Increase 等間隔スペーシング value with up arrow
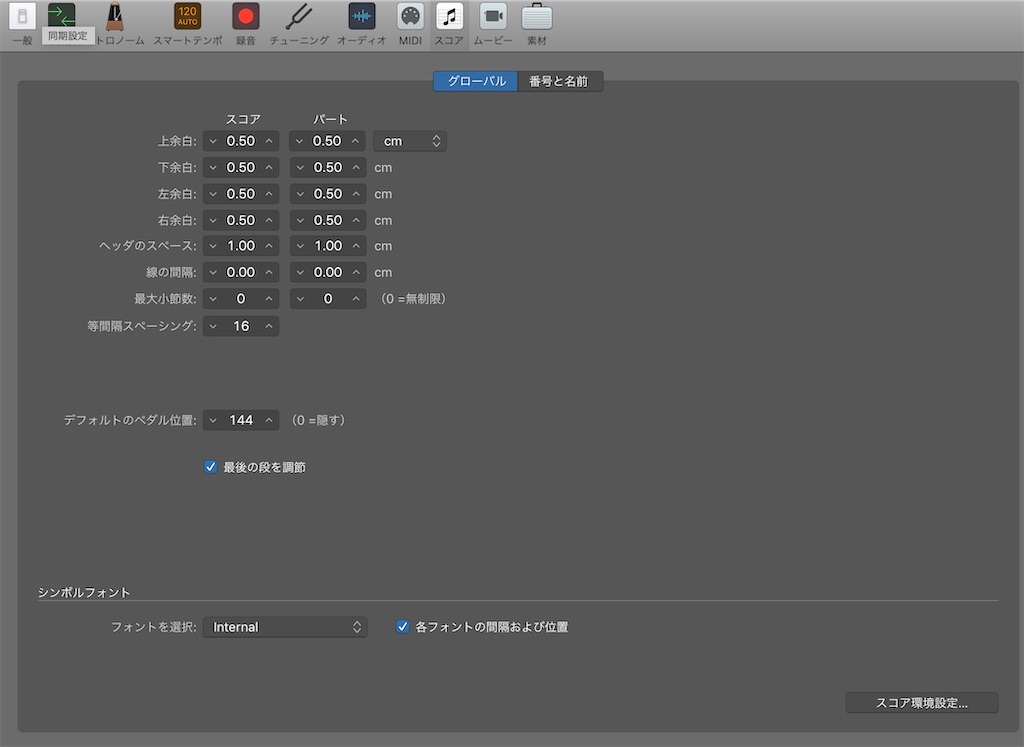 (x=268, y=326)
